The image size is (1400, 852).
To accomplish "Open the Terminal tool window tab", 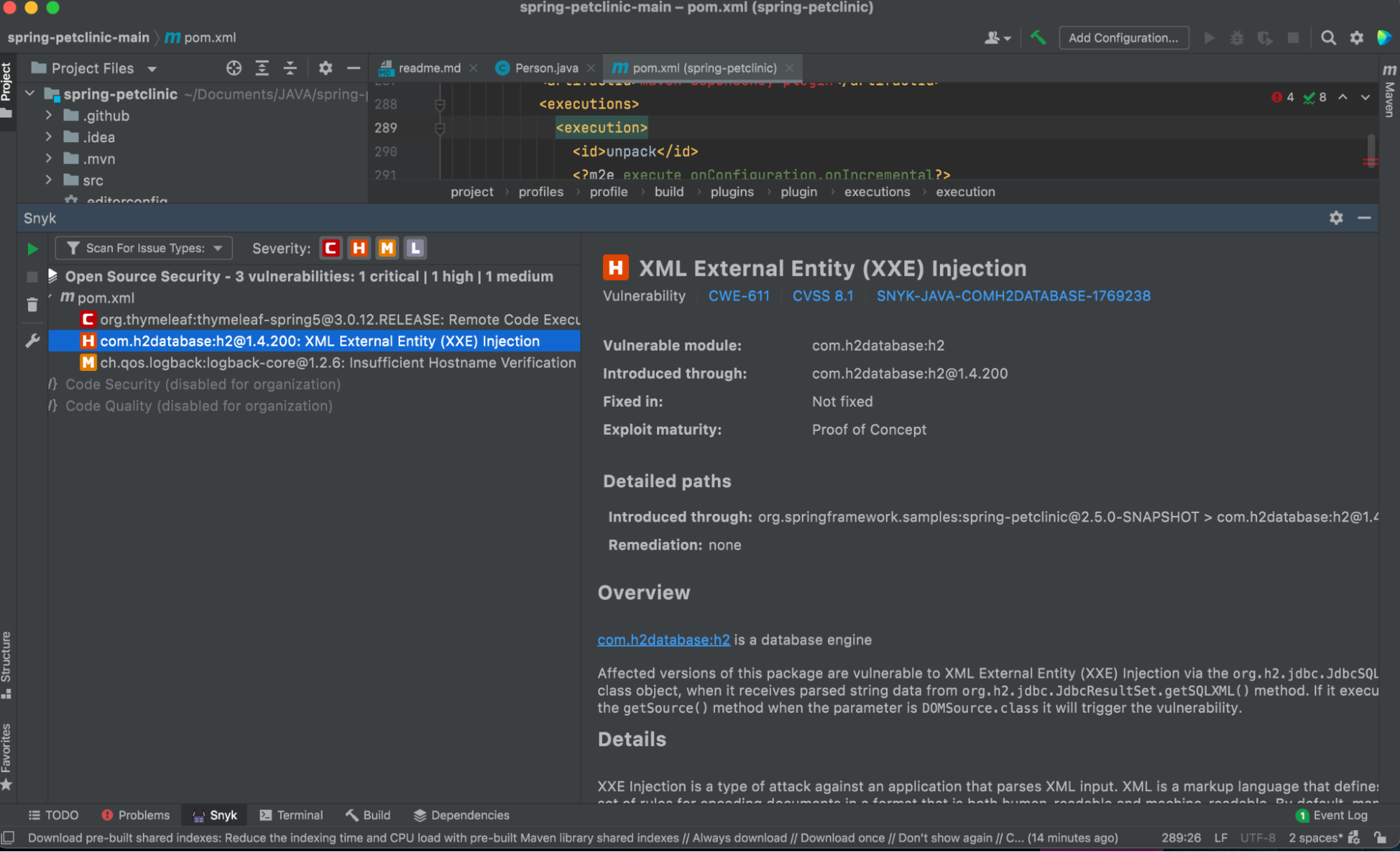I will click(x=291, y=815).
